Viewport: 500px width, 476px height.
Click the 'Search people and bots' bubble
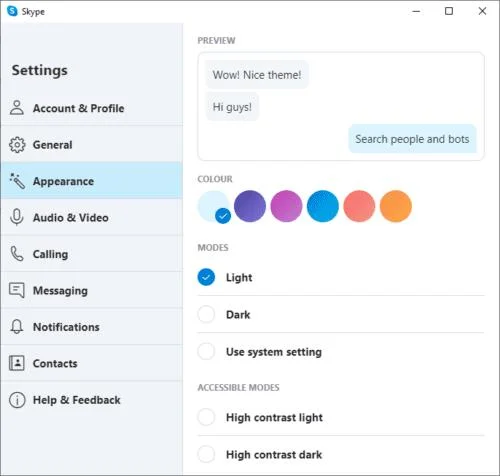[412, 139]
